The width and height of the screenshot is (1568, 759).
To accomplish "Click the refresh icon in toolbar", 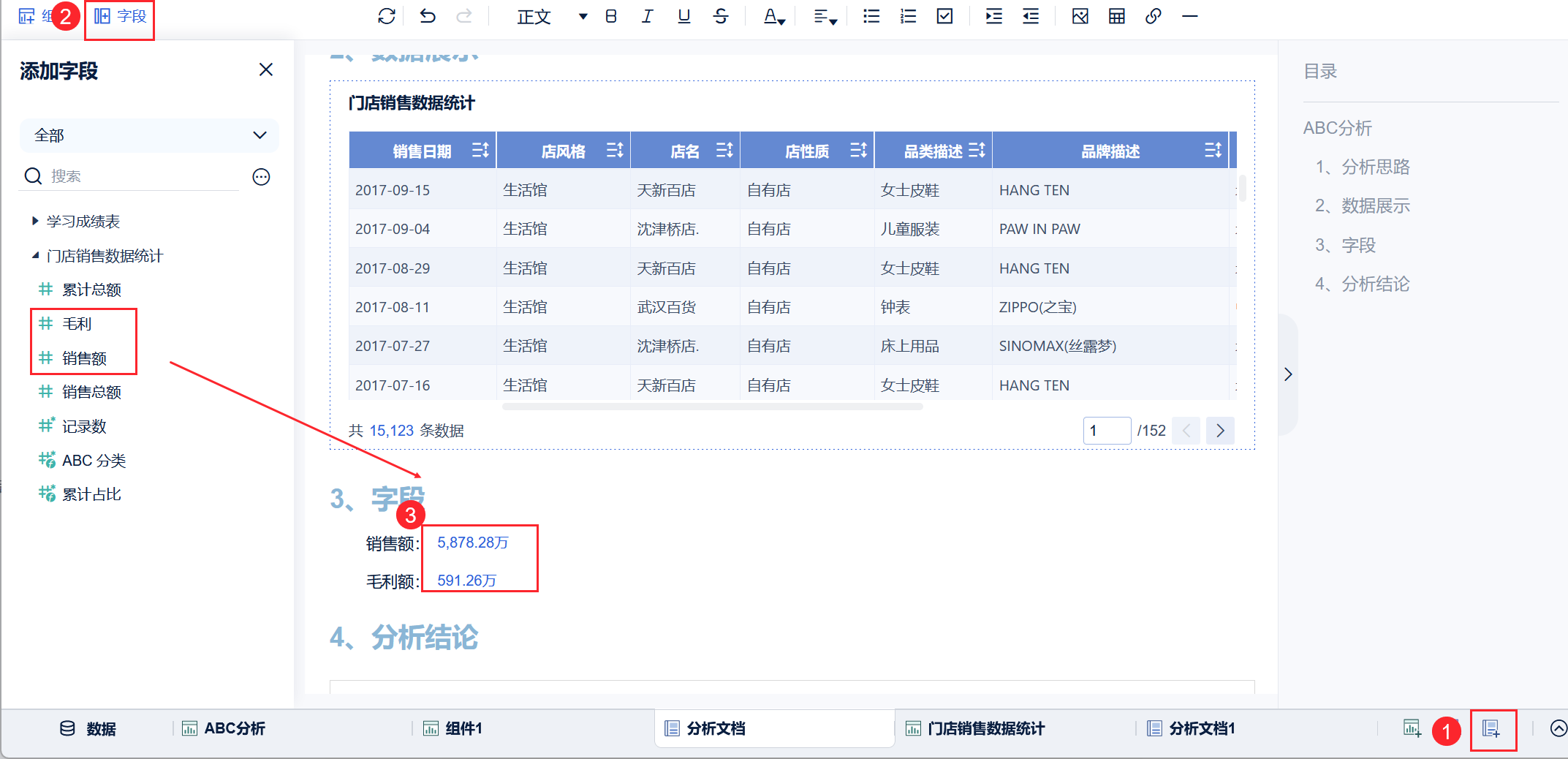I will [387, 16].
